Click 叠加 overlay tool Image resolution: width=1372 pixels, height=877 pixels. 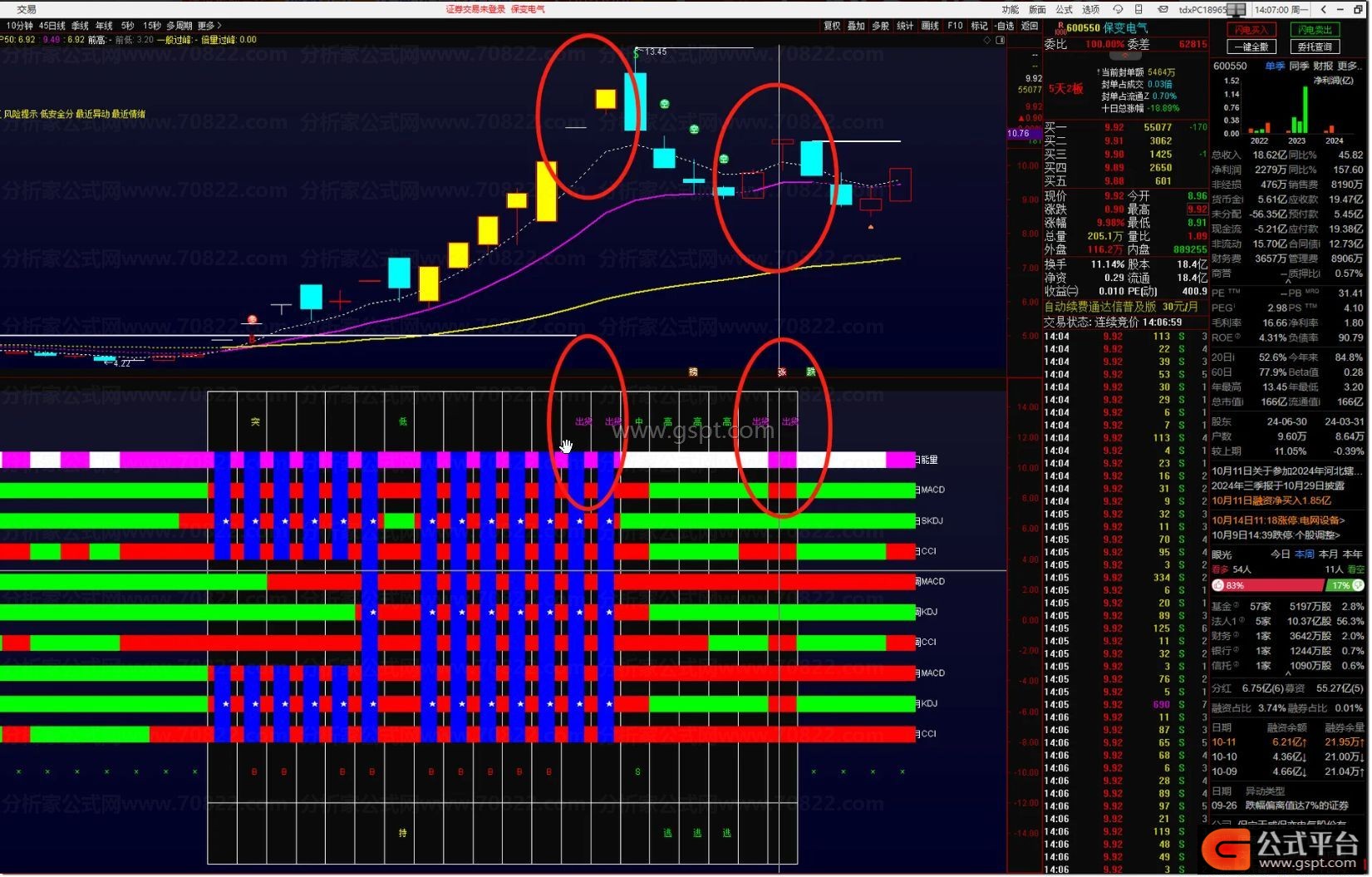856,26
